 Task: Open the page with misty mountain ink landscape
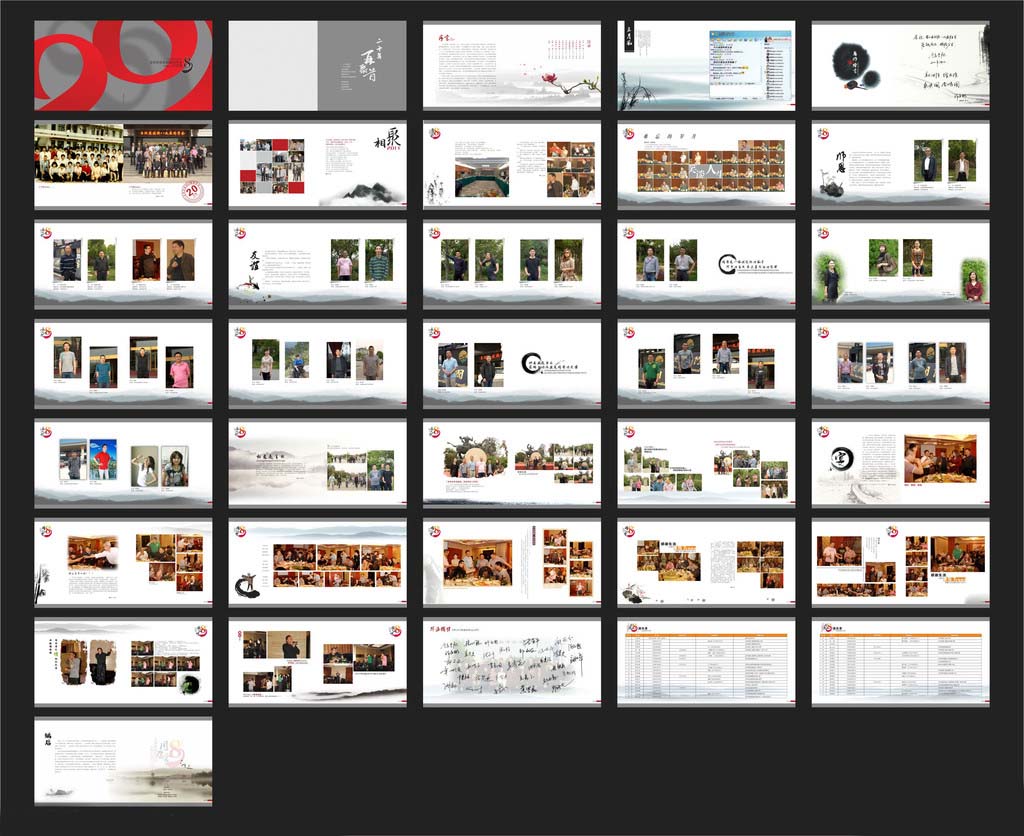[x=317, y=464]
